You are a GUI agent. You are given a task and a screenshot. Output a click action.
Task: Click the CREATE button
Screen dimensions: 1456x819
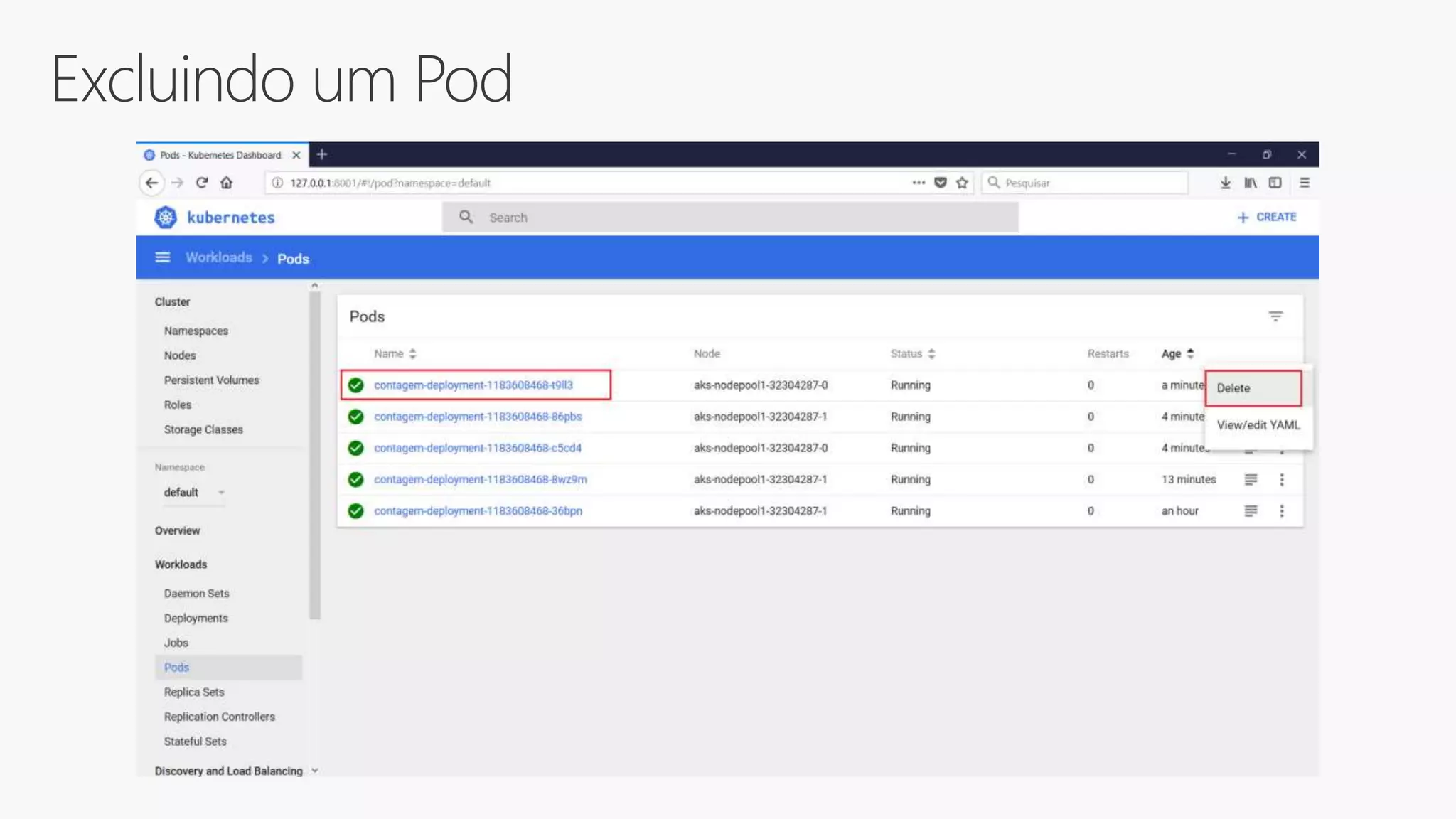coord(1266,218)
